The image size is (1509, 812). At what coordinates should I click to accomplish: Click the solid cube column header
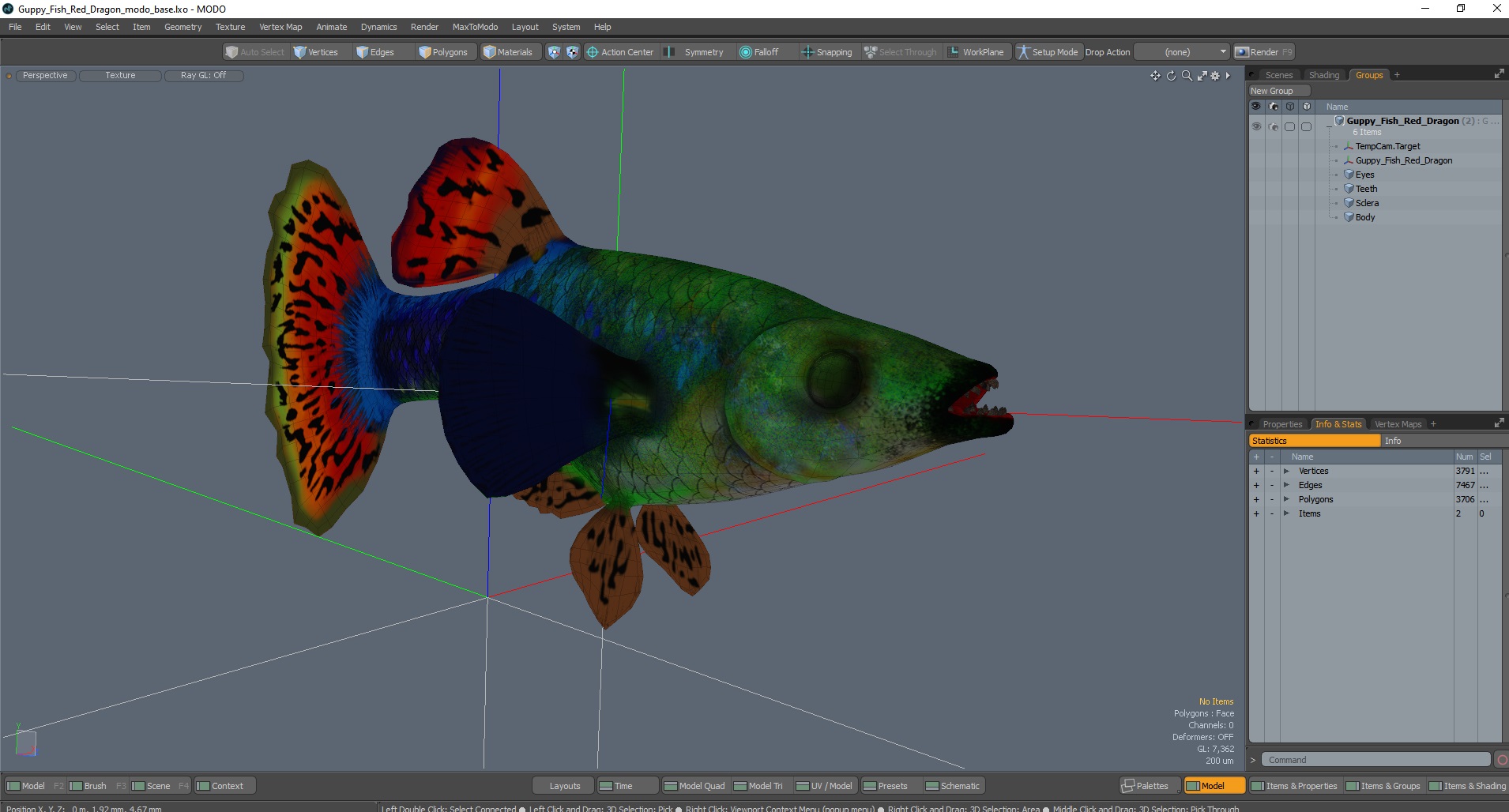point(1306,106)
